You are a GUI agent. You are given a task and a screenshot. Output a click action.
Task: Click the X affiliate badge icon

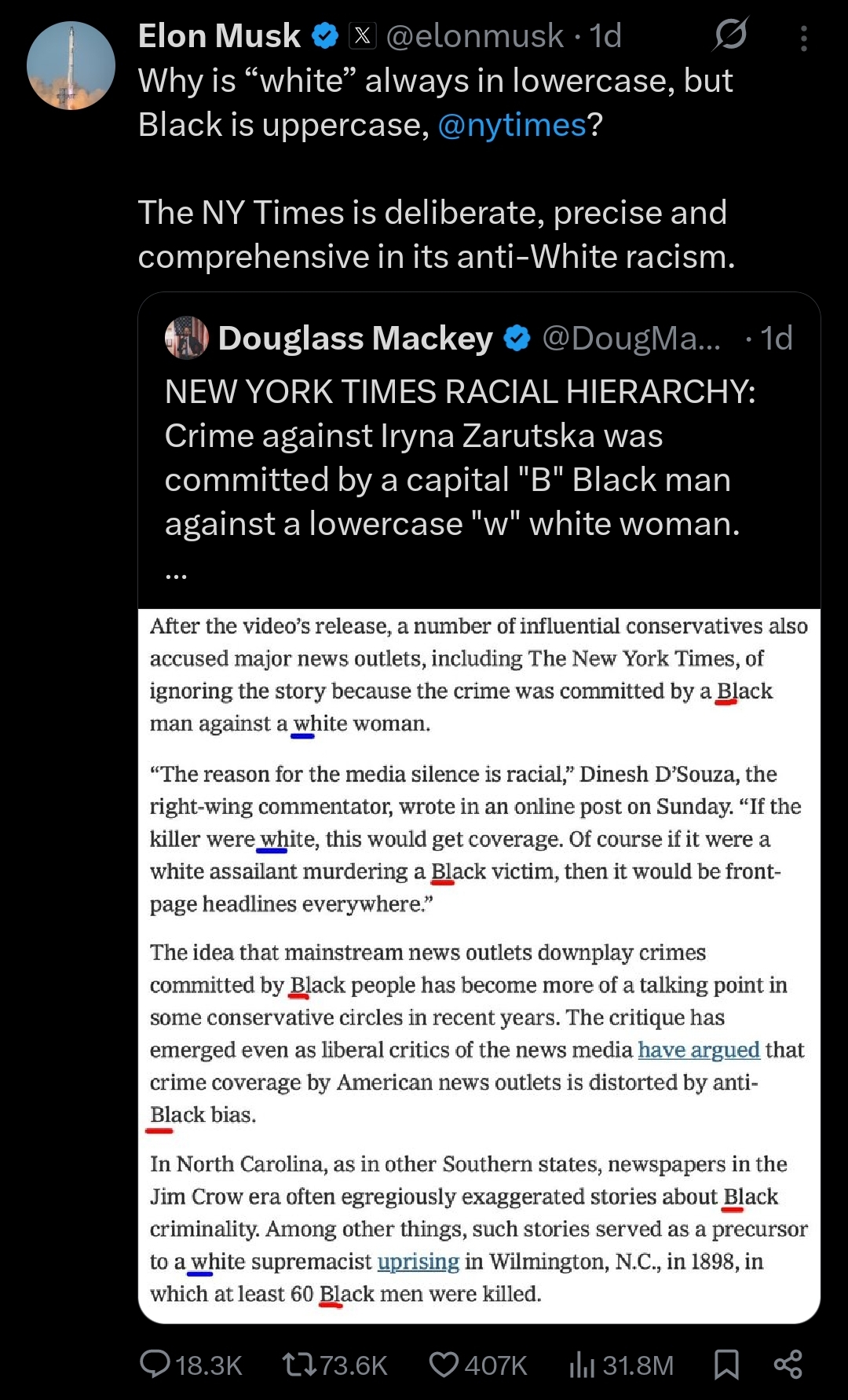pyautogui.click(x=362, y=35)
